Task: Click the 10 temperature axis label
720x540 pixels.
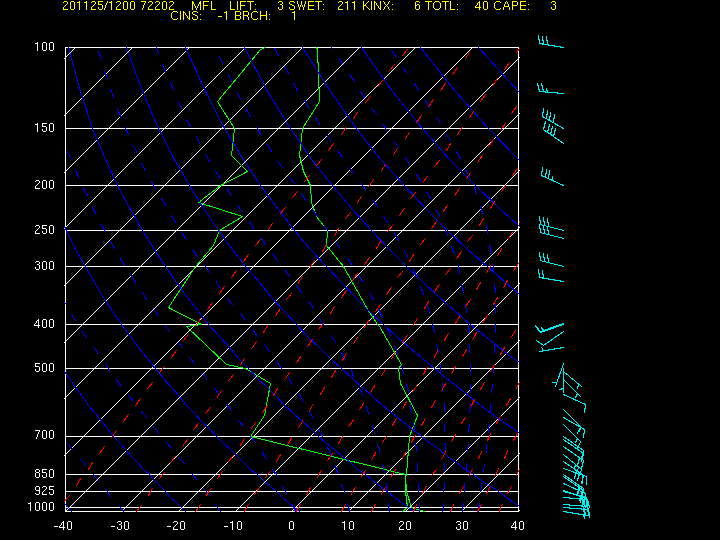Action: click(x=348, y=526)
